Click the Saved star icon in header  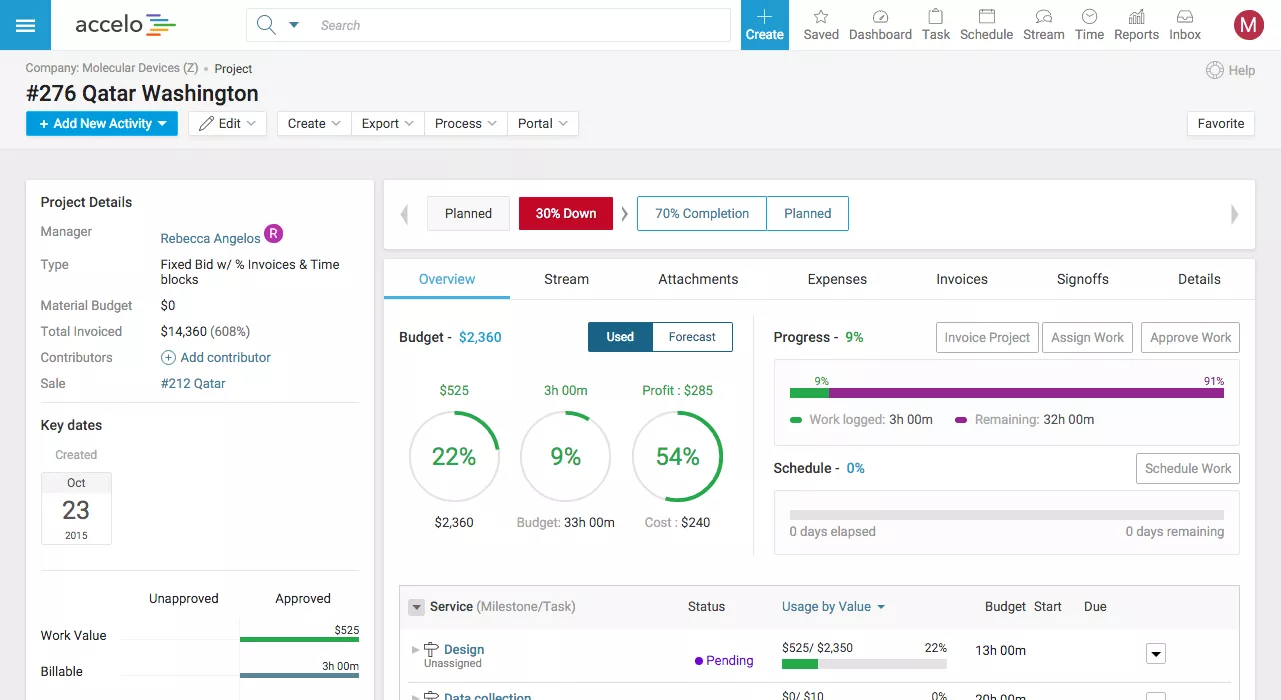tap(820, 24)
